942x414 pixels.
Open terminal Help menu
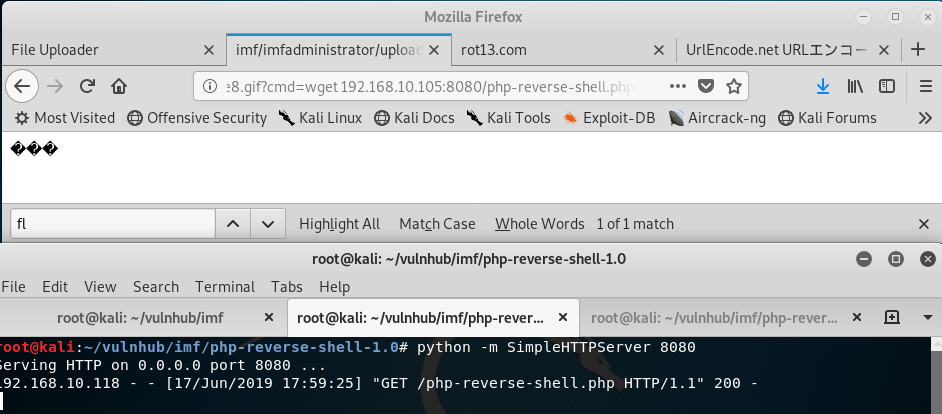[x=335, y=287]
